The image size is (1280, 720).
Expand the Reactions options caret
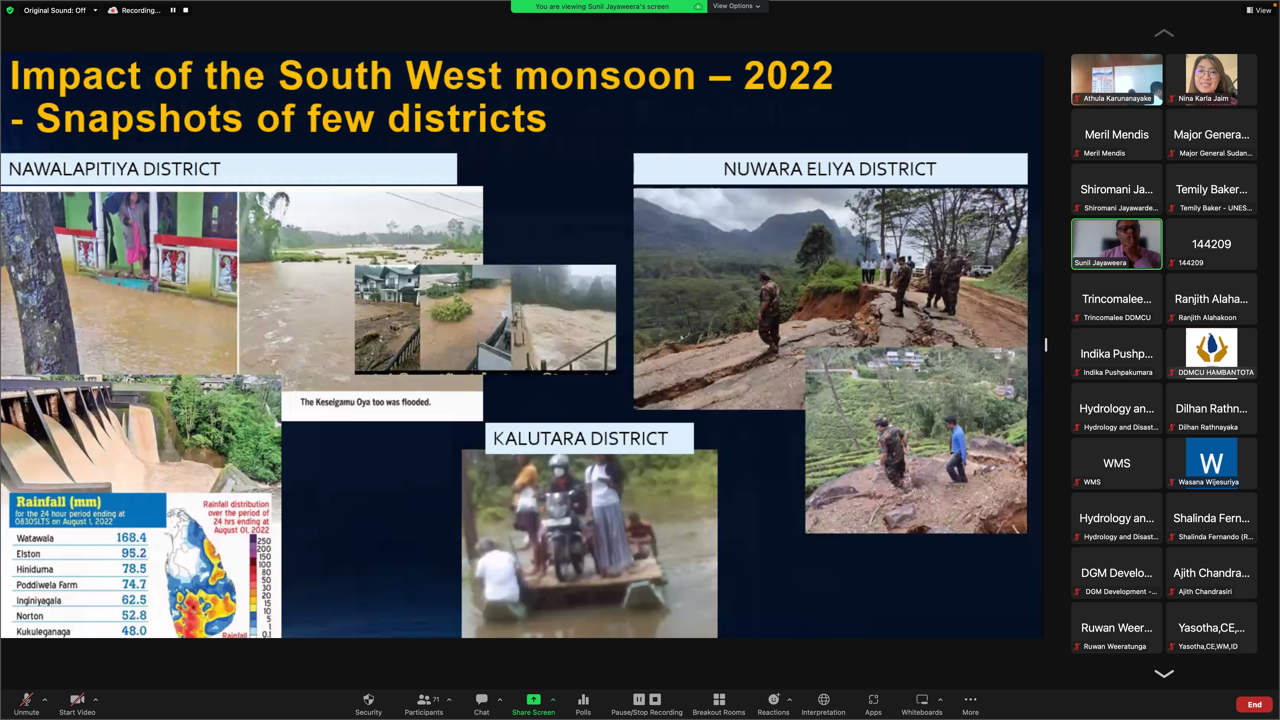point(790,700)
